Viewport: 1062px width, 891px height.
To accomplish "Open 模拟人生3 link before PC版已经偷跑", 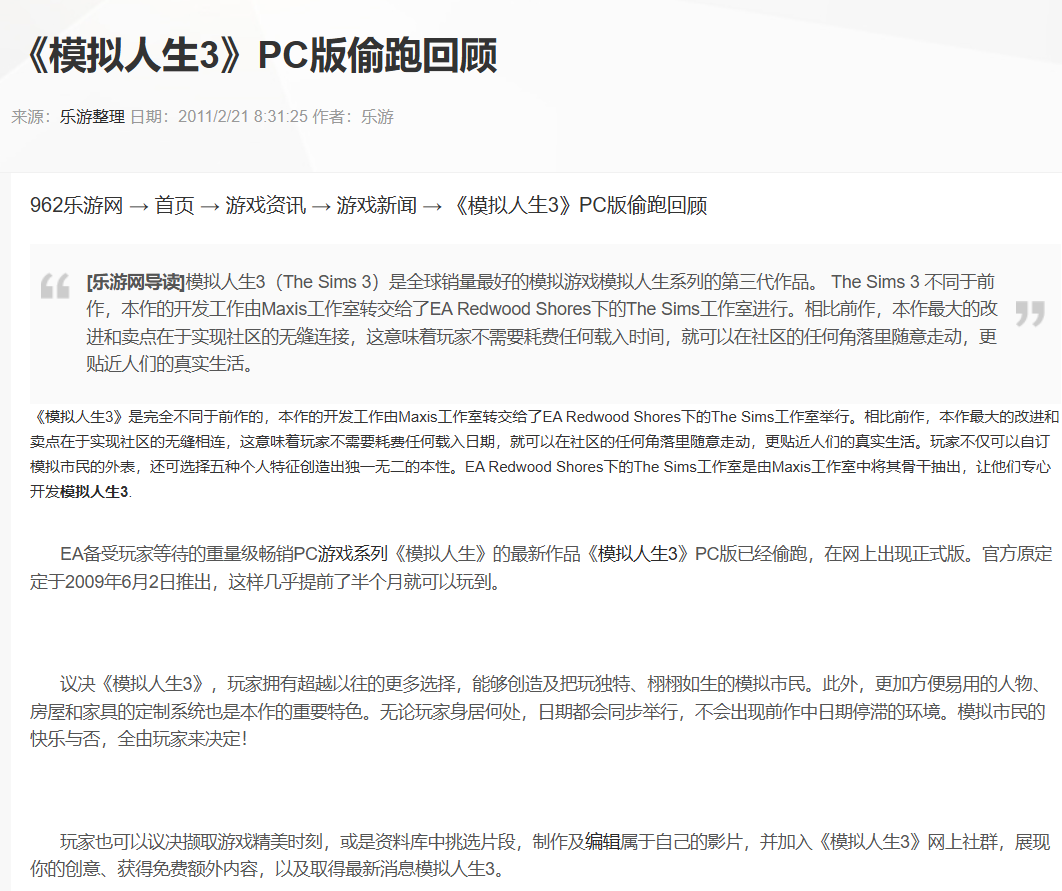I will (x=638, y=554).
